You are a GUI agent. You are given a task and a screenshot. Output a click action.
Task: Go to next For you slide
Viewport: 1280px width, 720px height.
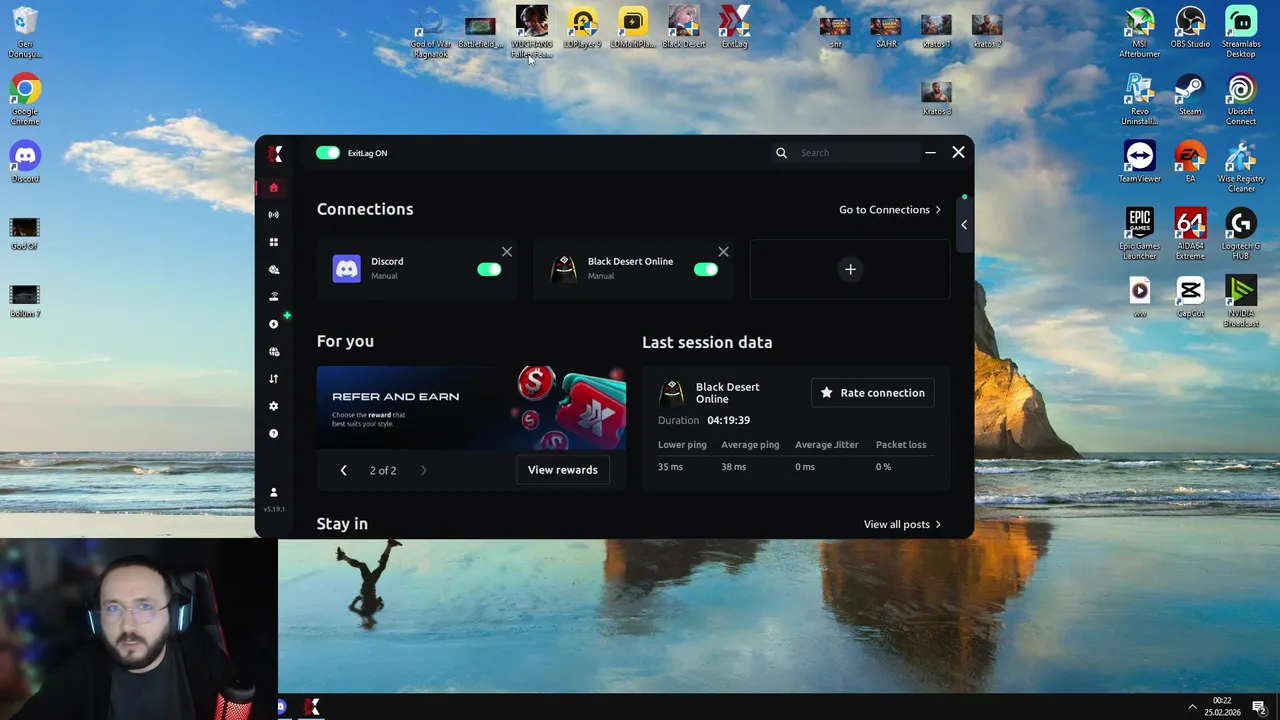pos(423,470)
